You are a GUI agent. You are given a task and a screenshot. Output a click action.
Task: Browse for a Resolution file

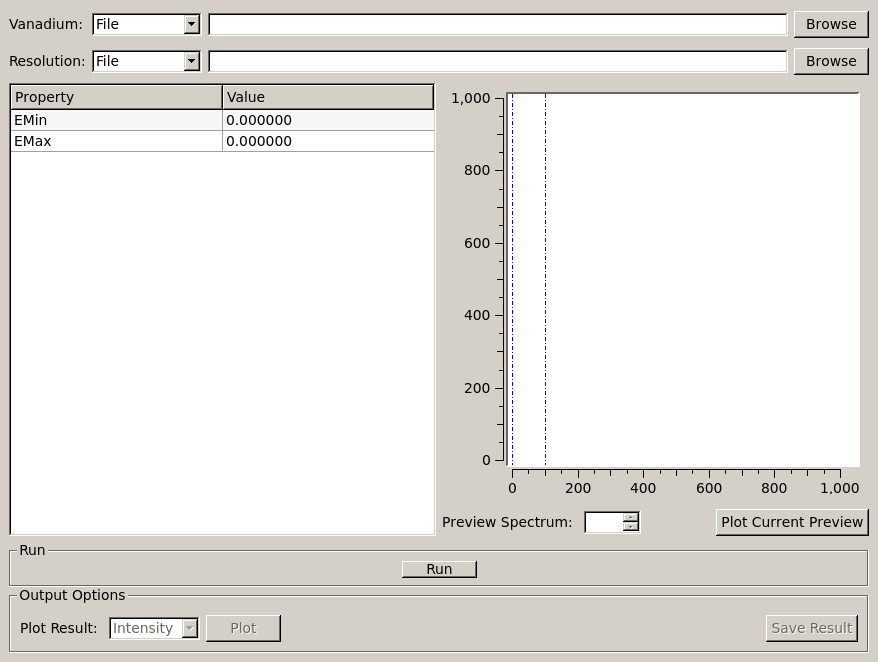[x=830, y=61]
